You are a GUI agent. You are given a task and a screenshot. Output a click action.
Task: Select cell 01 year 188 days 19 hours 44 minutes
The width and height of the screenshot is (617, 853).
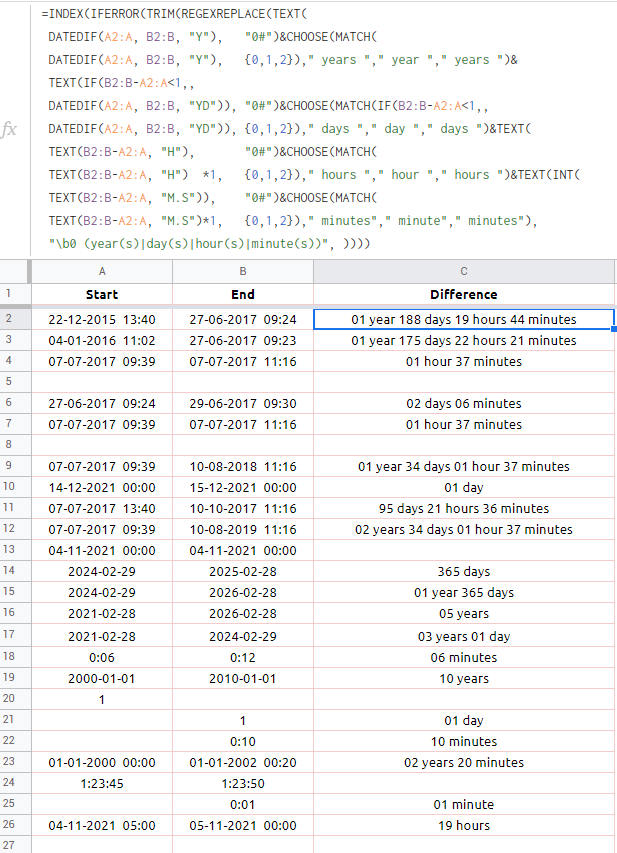click(464, 319)
